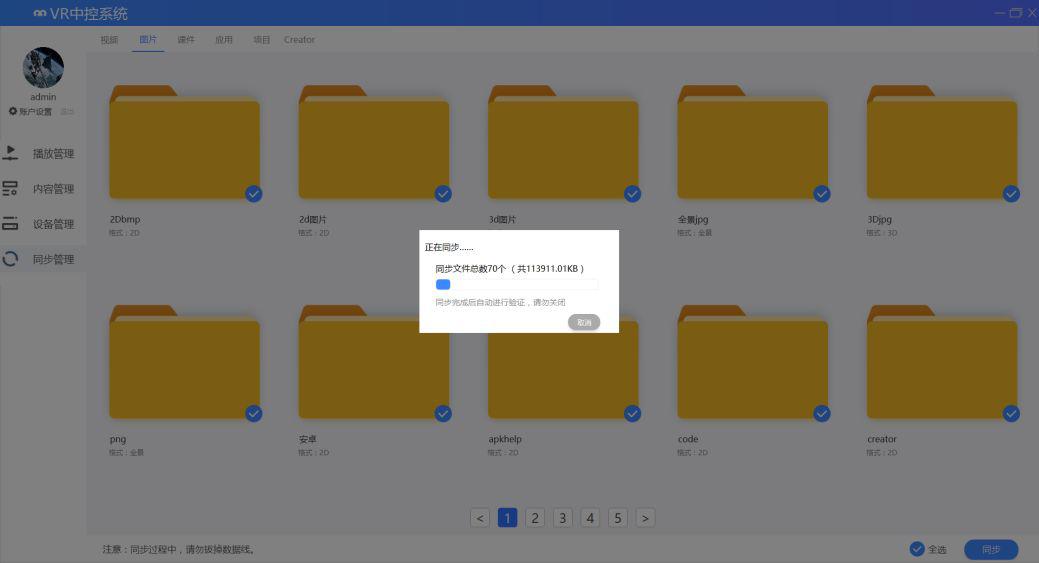Switch to the Creator tab
The width and height of the screenshot is (1039, 563).
[x=299, y=40]
